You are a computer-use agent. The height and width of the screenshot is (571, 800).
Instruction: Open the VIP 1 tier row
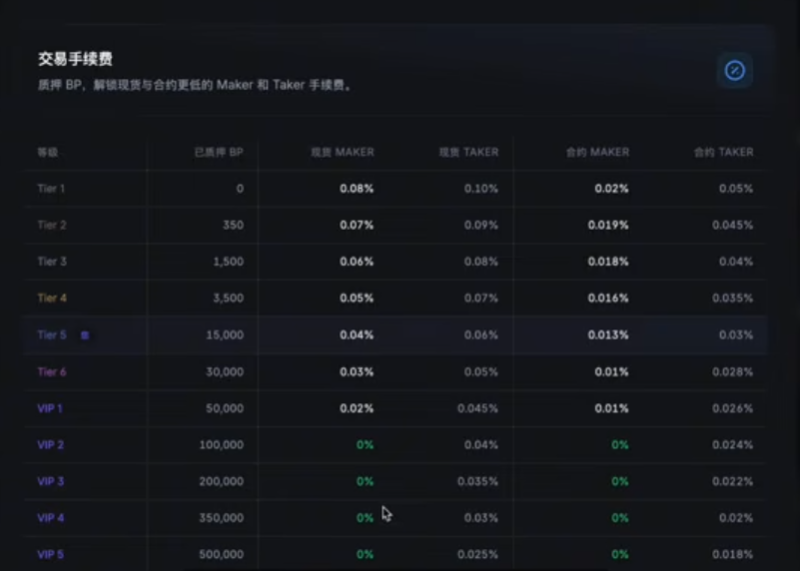[395, 408]
